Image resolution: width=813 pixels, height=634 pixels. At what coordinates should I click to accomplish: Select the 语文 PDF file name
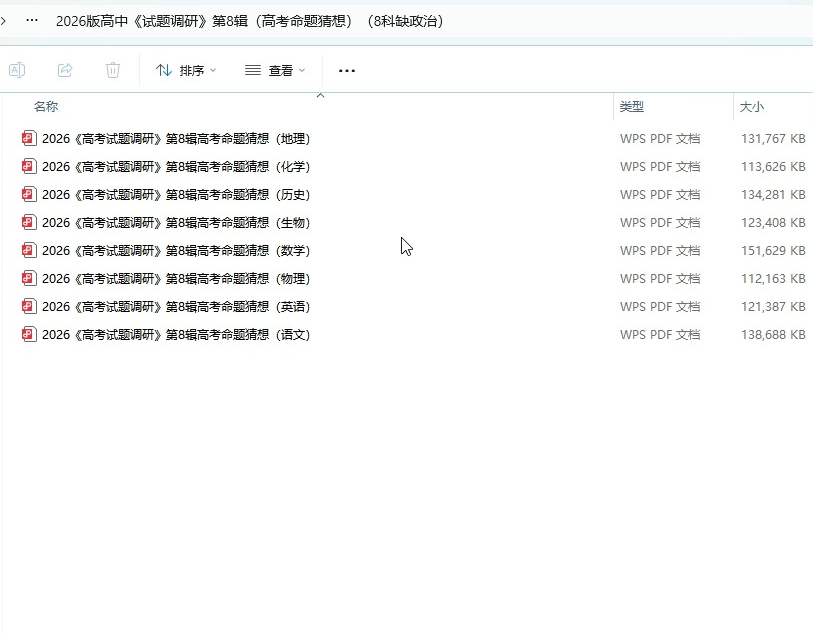pyautogui.click(x=176, y=335)
